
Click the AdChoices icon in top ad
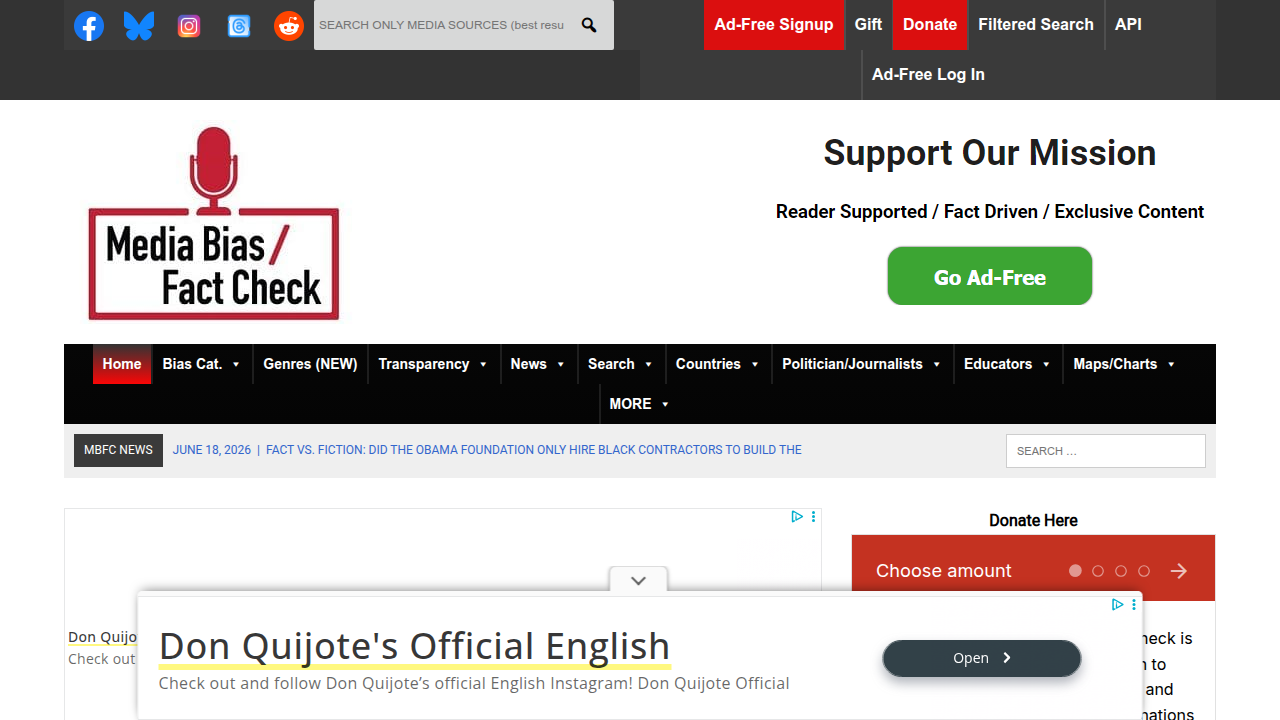coord(797,517)
